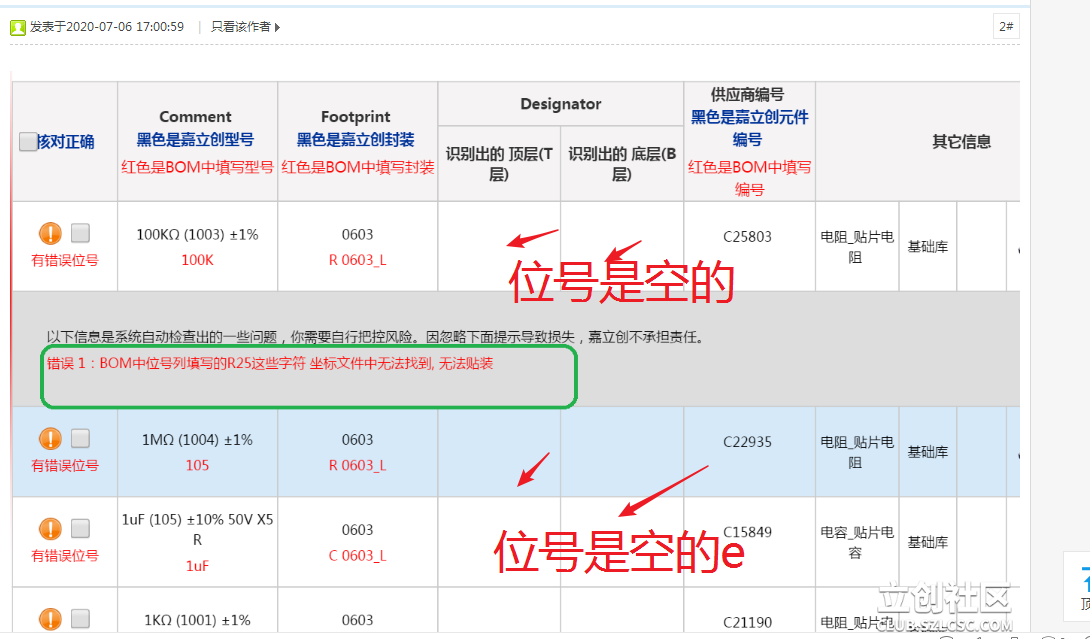Click the orange warning icon in the 1uF row
Screen dimensions: 1090x639
tap(50, 529)
